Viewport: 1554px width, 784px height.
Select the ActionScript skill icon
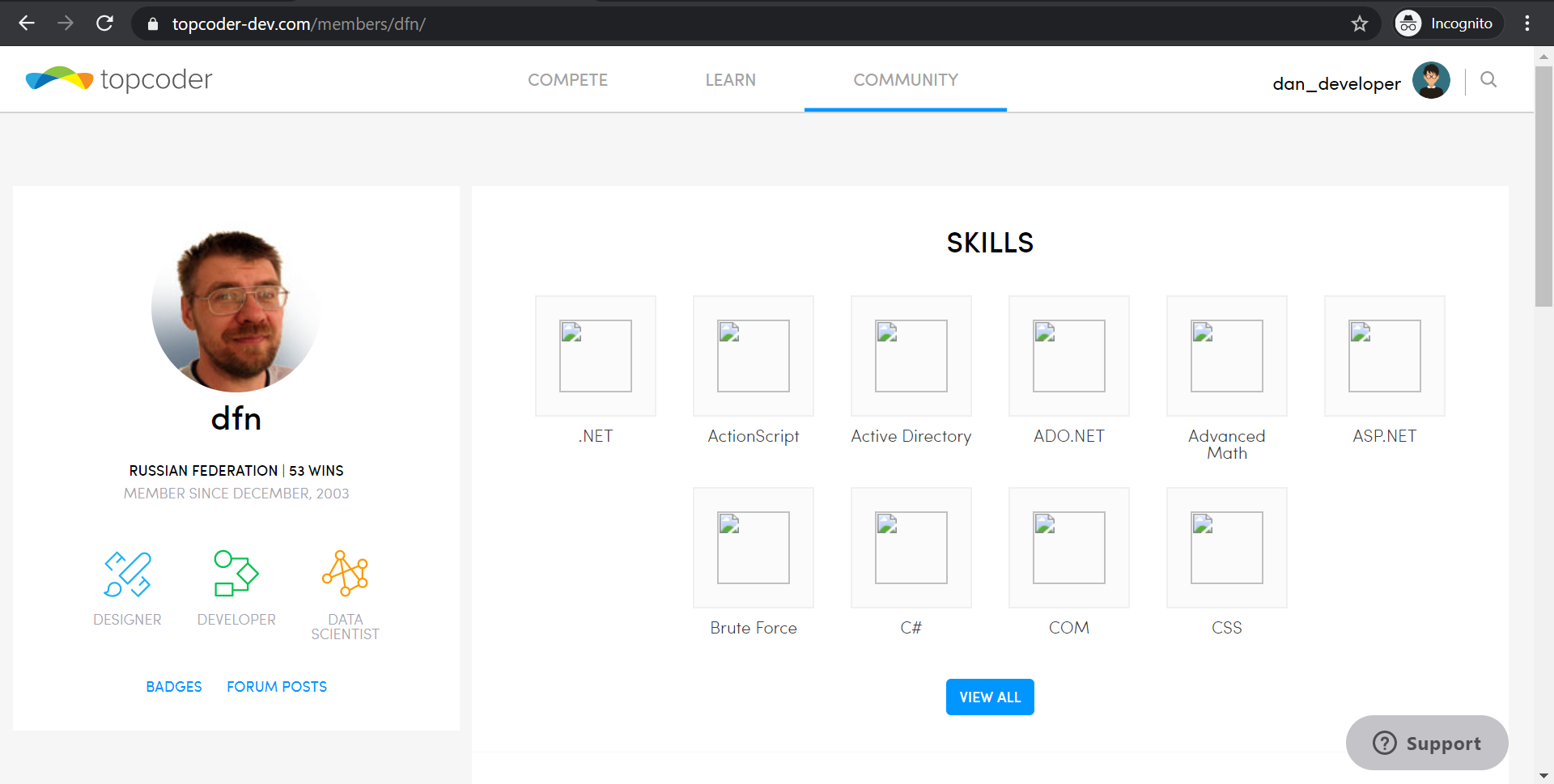pyautogui.click(x=754, y=356)
